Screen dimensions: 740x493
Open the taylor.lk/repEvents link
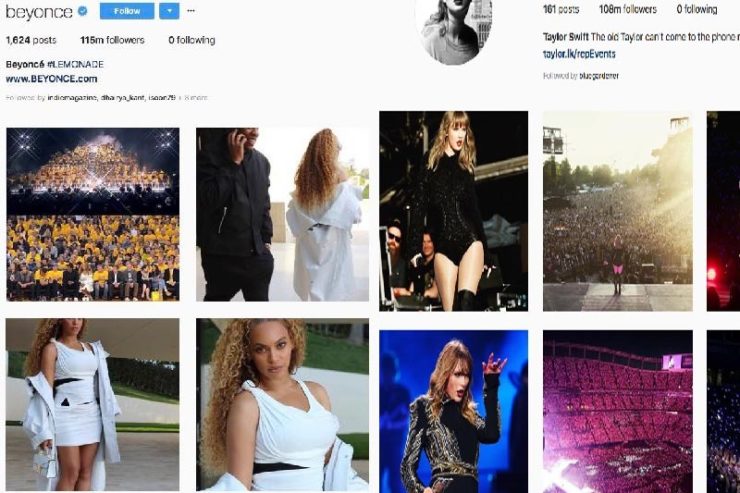coord(579,54)
